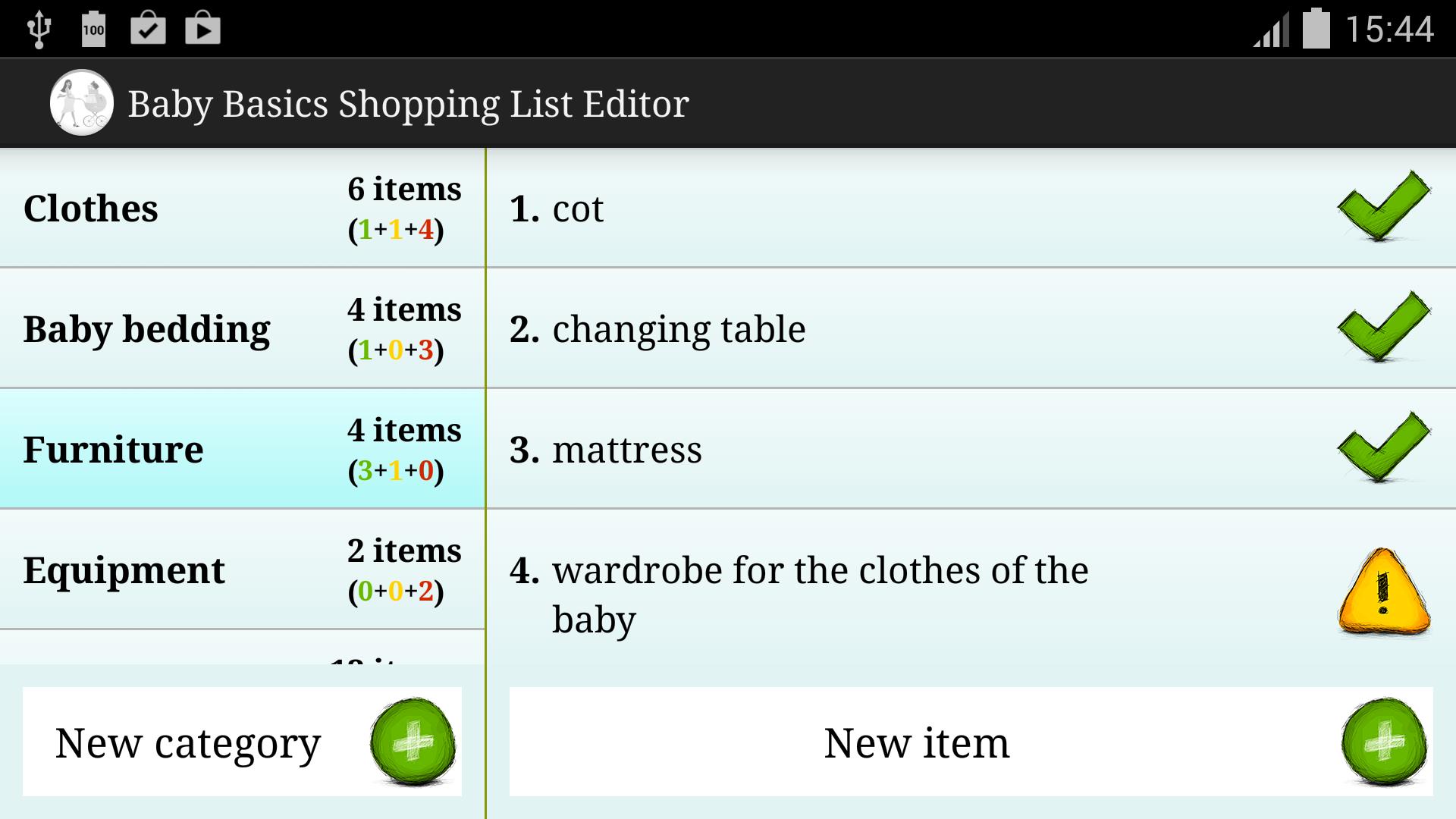Tap the Baby Basics app logo icon
1456x819 pixels.
click(x=80, y=102)
